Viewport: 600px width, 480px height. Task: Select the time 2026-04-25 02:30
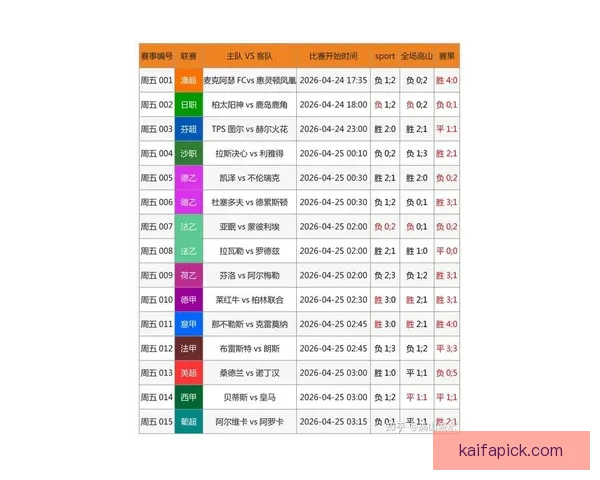(x=333, y=300)
